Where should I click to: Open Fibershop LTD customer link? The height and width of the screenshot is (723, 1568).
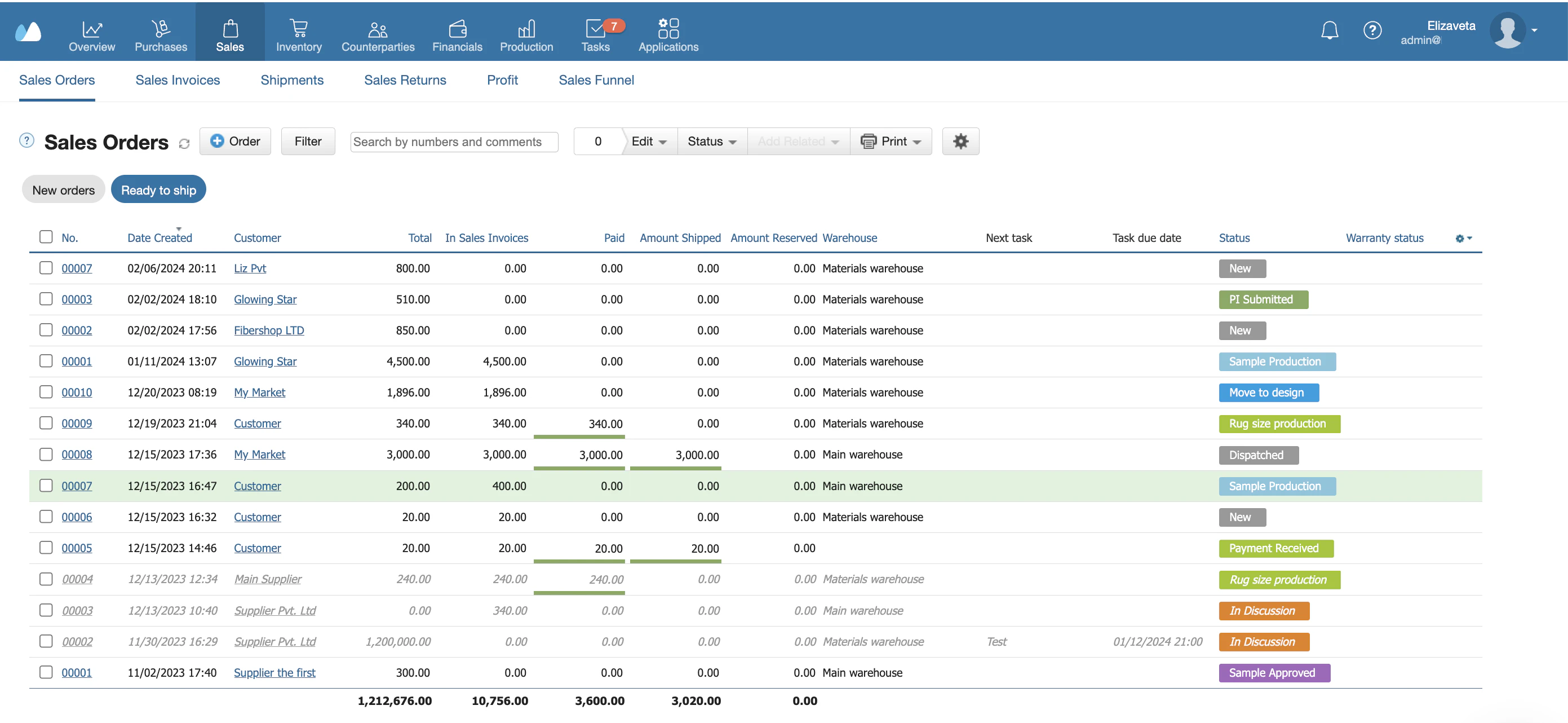tap(268, 330)
